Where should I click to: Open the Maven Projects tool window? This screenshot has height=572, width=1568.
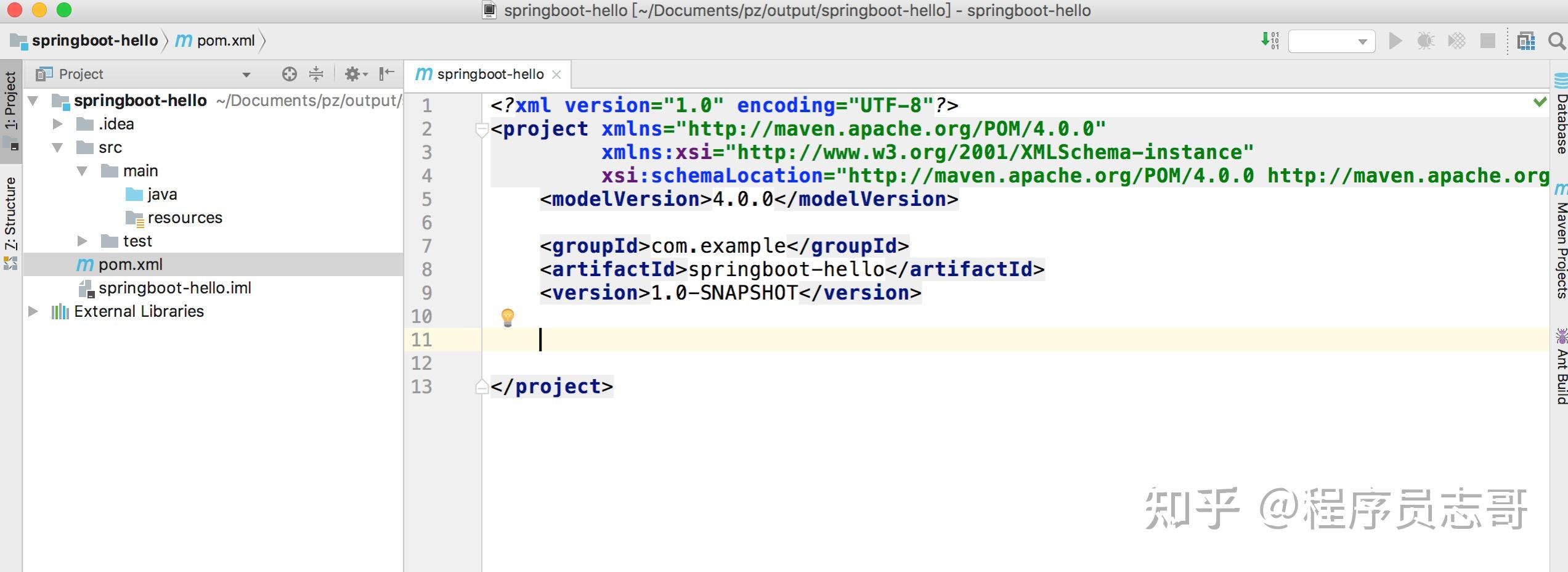coord(1560,242)
